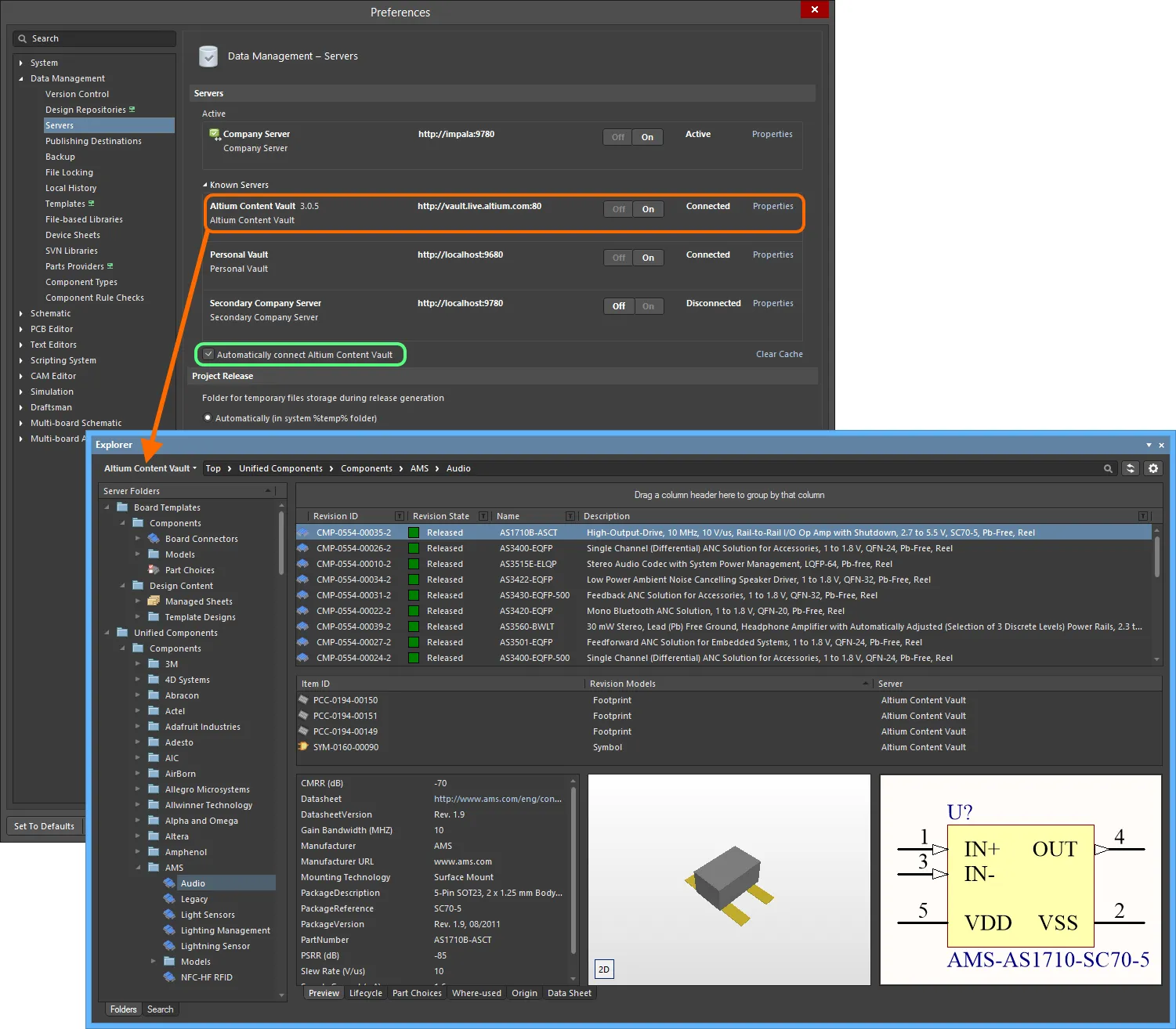The width and height of the screenshot is (1176, 1029).
Task: Open Properties for Company Server
Action: click(773, 134)
